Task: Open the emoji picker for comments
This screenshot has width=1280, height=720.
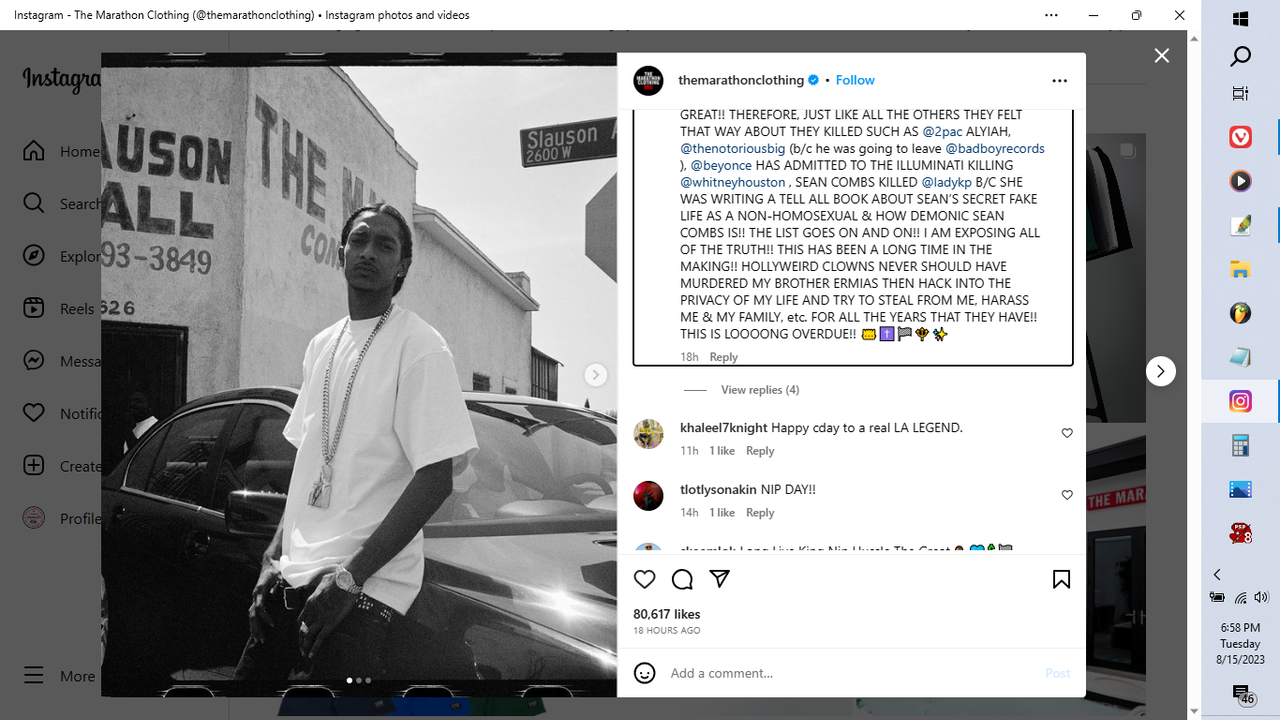Action: [645, 673]
